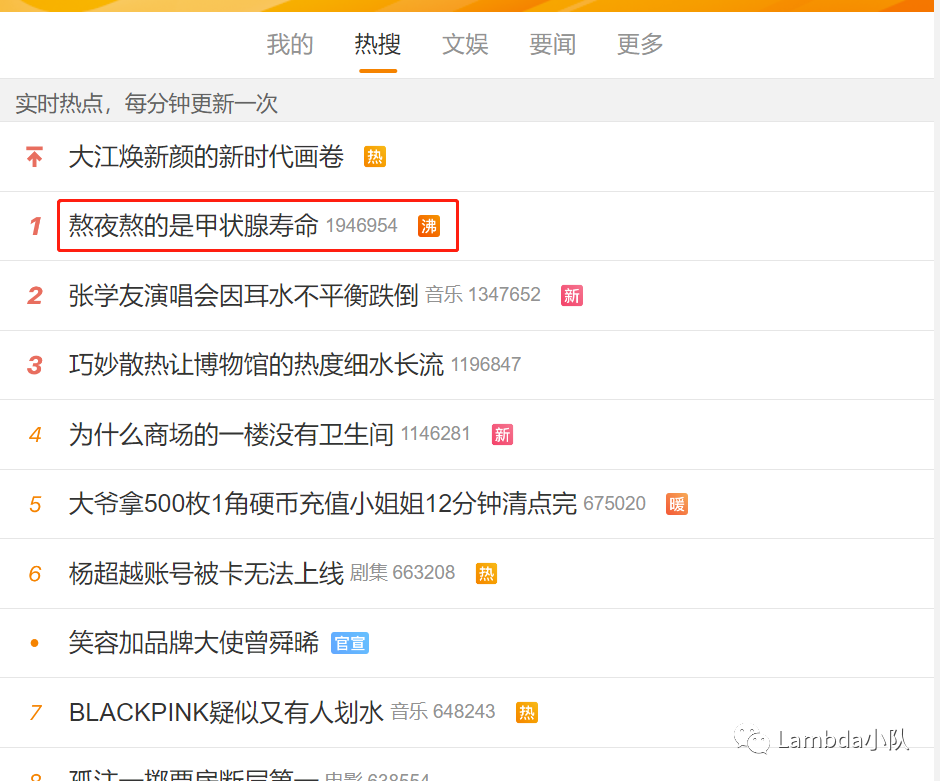
Task: Open the 文娱 tab
Action: click(465, 44)
